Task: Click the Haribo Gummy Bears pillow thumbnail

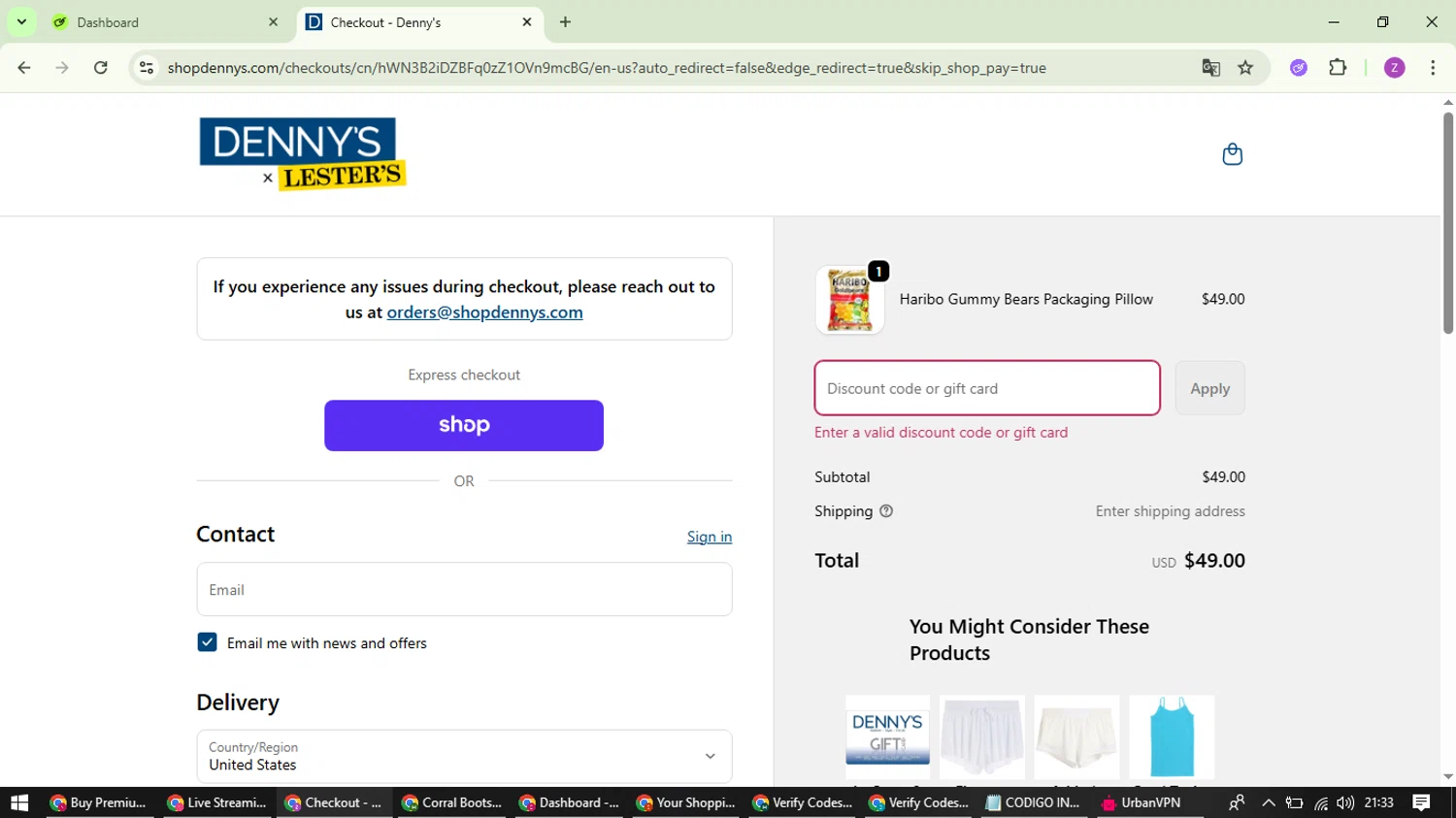Action: 849,300
